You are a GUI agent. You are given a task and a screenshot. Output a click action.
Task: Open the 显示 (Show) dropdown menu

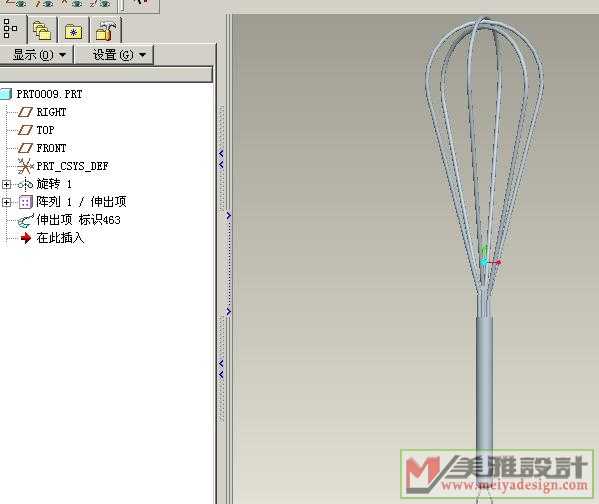click(37, 55)
